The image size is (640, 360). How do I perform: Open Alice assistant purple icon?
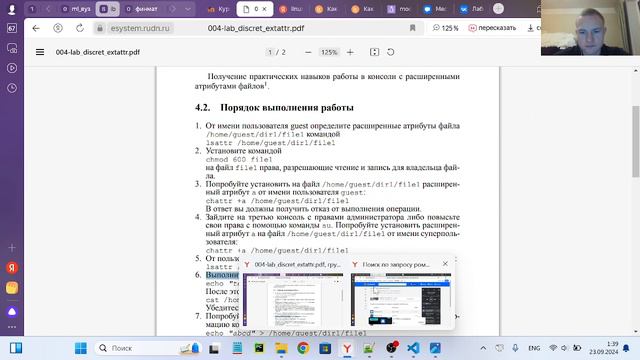click(12, 311)
